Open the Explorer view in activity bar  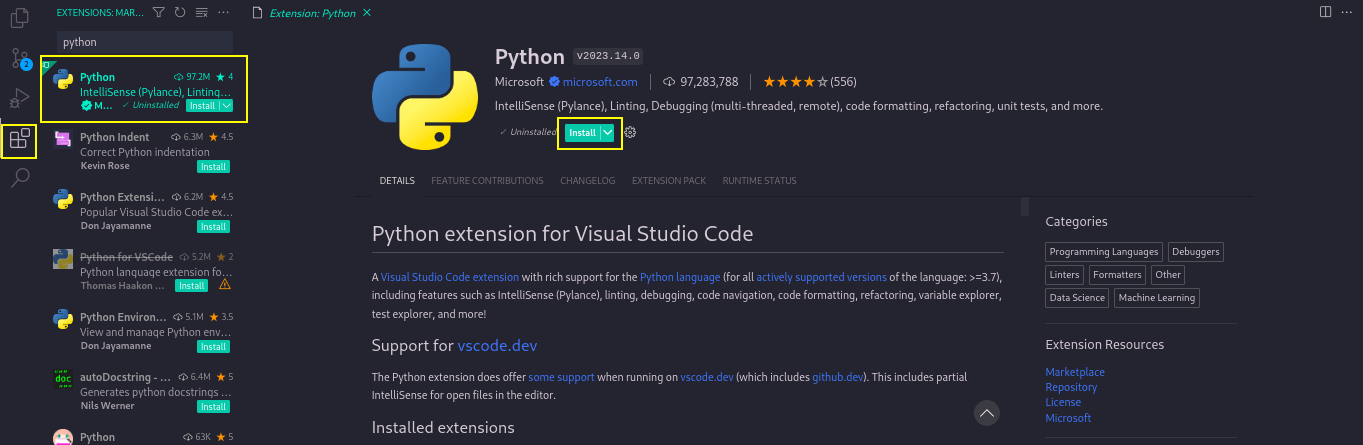[19, 18]
